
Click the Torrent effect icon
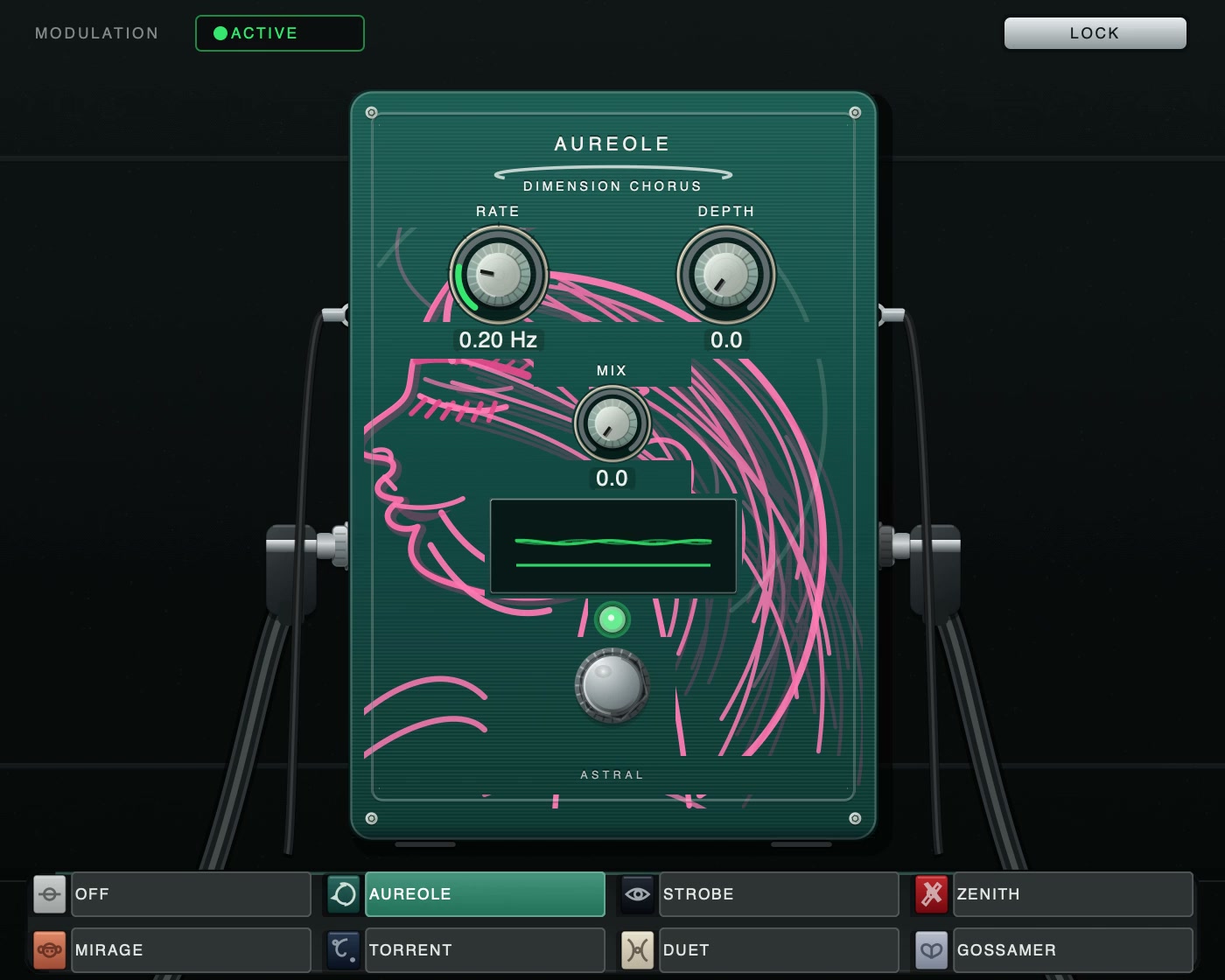pyautogui.click(x=344, y=950)
